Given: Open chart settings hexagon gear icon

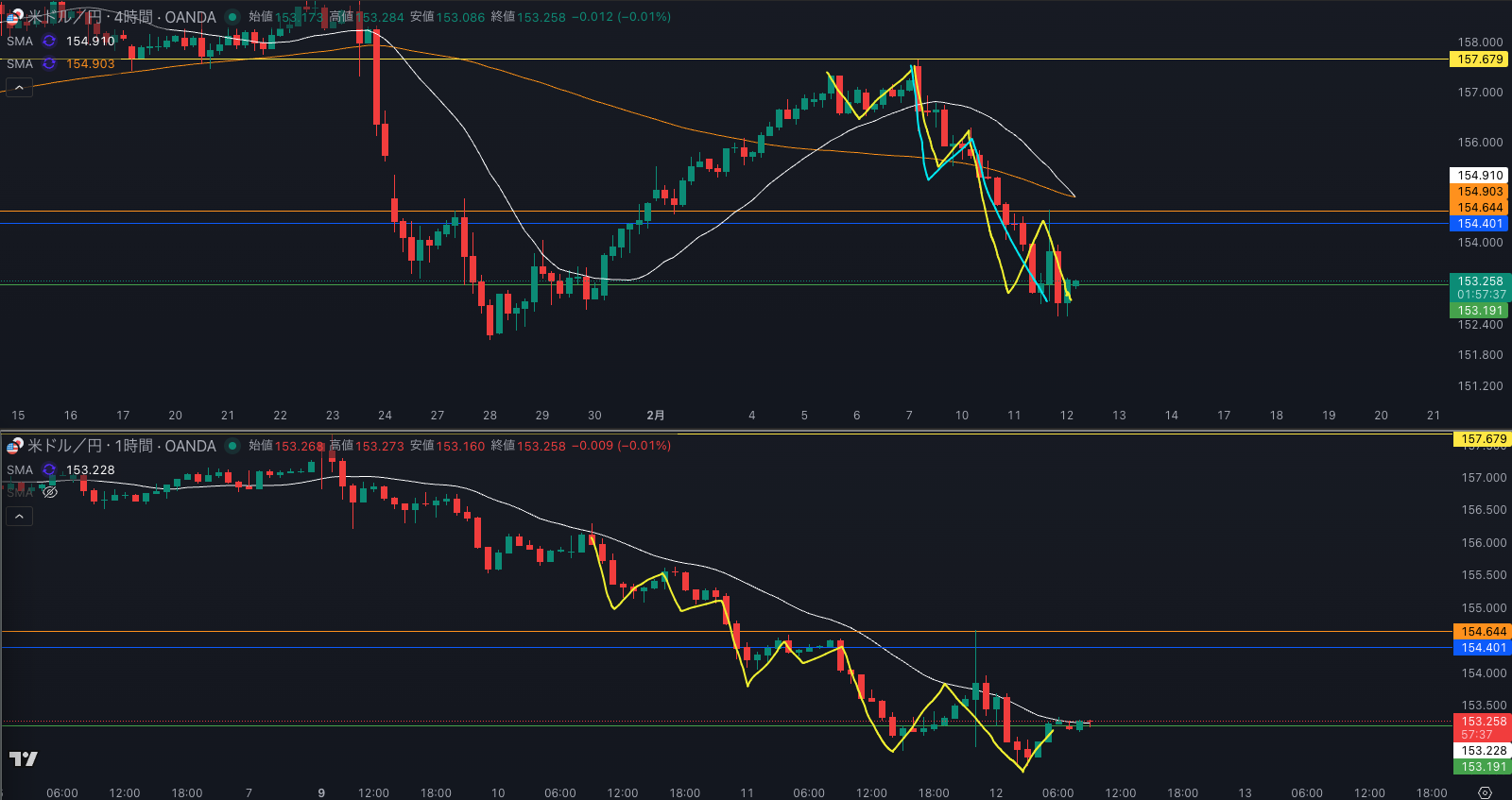Looking at the screenshot, I should pos(1485,792).
